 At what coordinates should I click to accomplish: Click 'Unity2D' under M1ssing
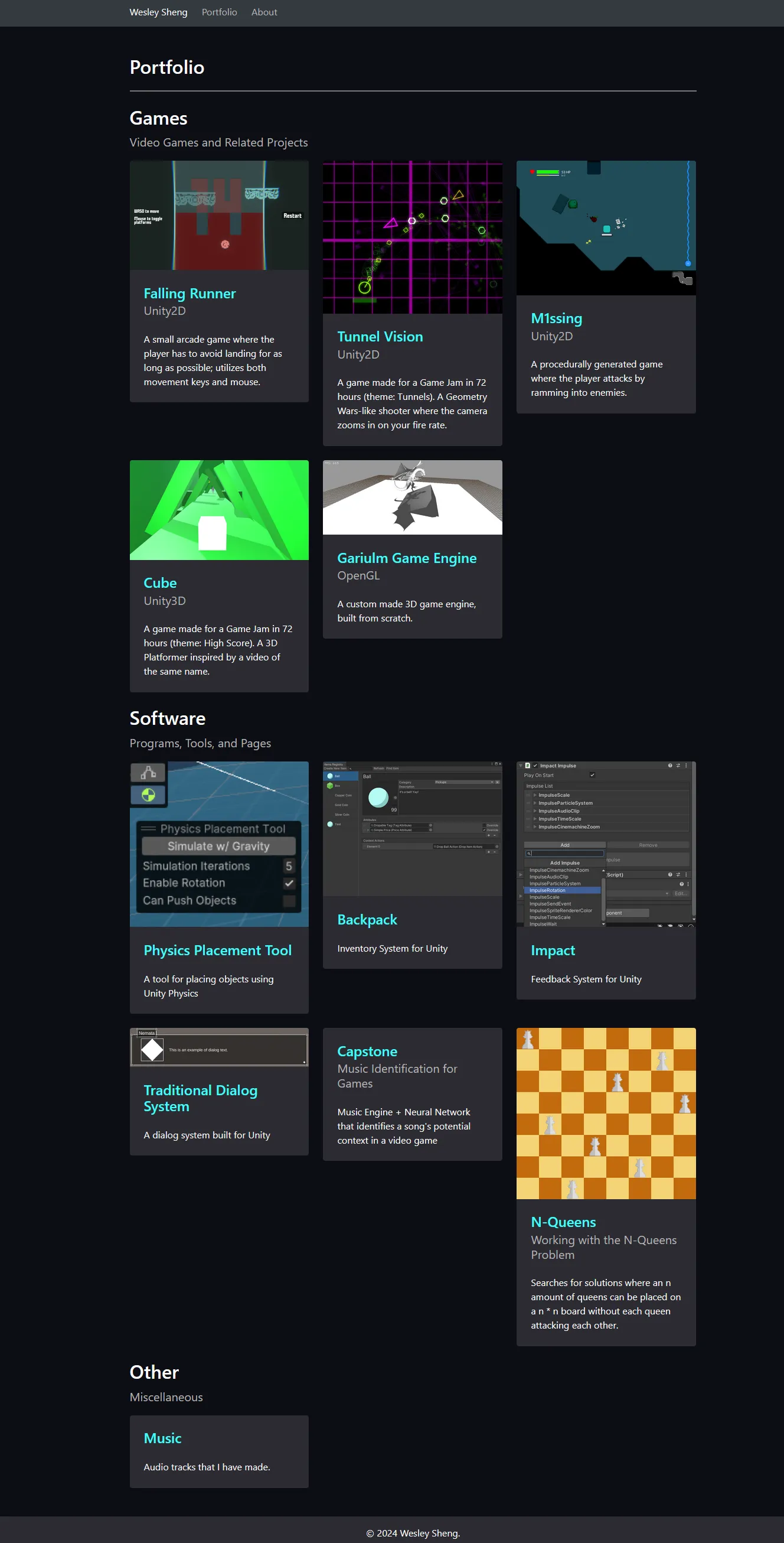coord(552,336)
